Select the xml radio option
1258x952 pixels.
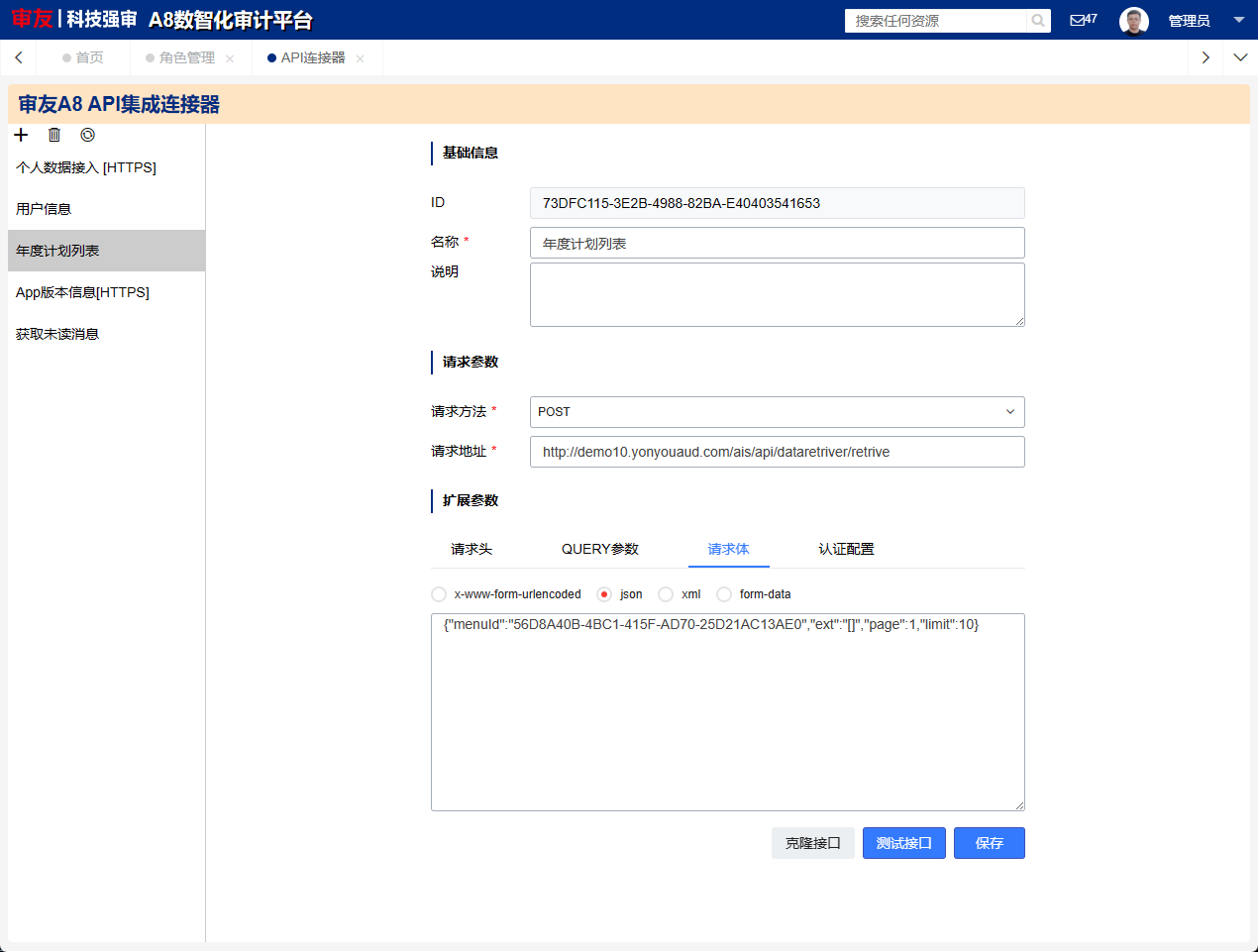(x=666, y=594)
